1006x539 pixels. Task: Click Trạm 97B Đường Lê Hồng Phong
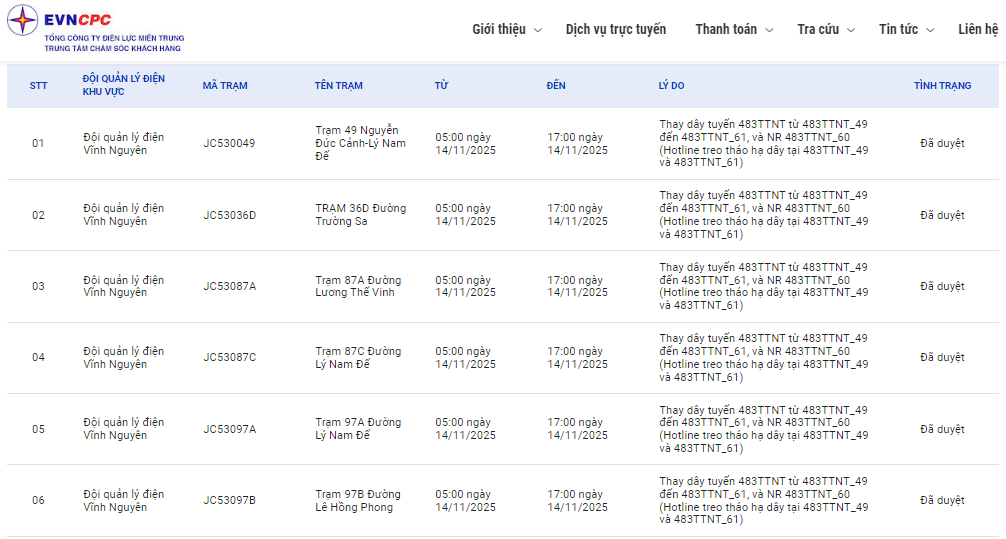[x=357, y=500]
